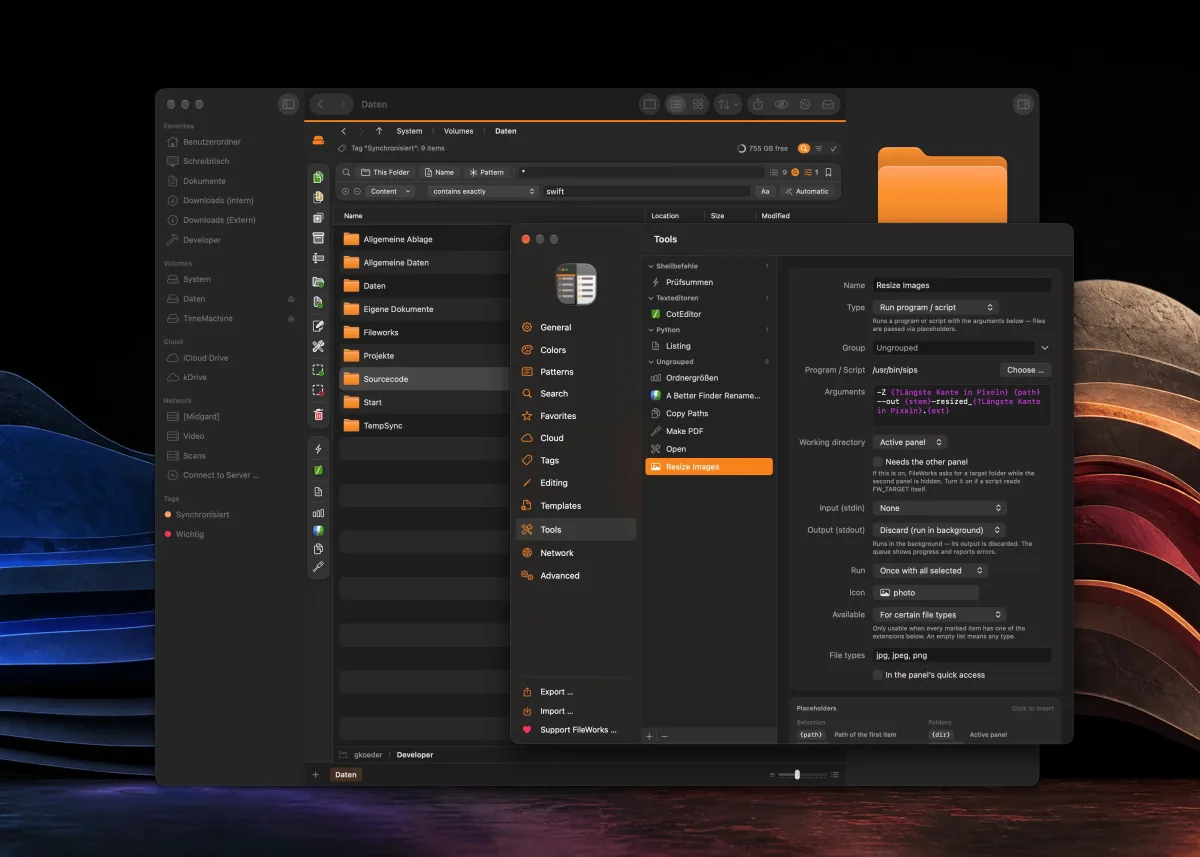The image size is (1200, 857).
Task: Enable In the panel's quick access
Action: pyautogui.click(x=878, y=675)
